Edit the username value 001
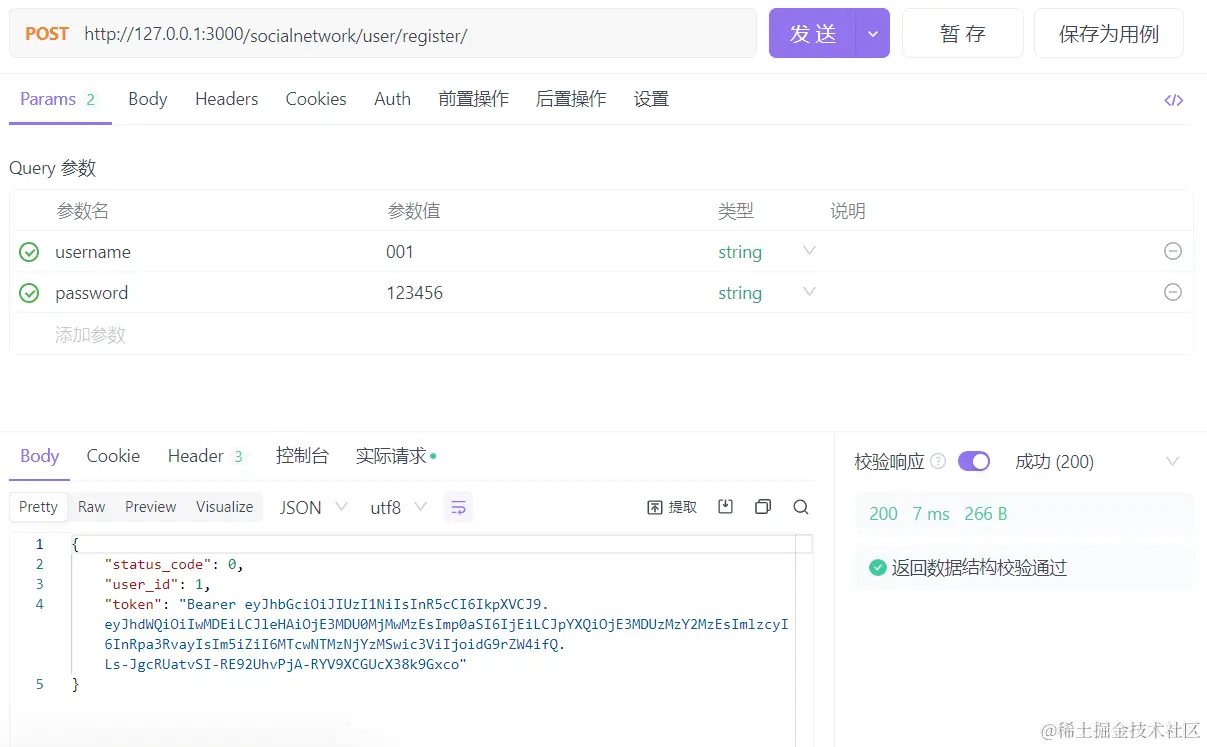This screenshot has width=1207, height=747. [400, 252]
